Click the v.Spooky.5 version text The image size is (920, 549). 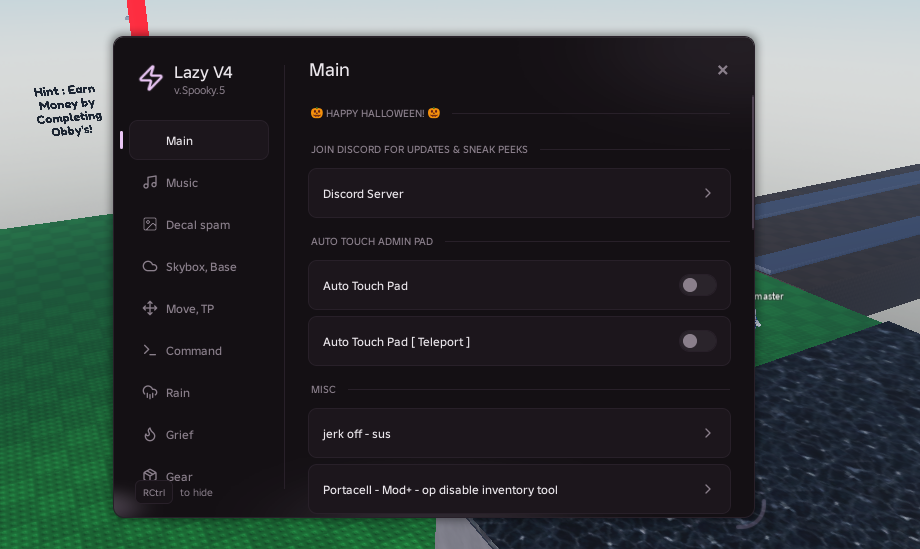pos(199,90)
